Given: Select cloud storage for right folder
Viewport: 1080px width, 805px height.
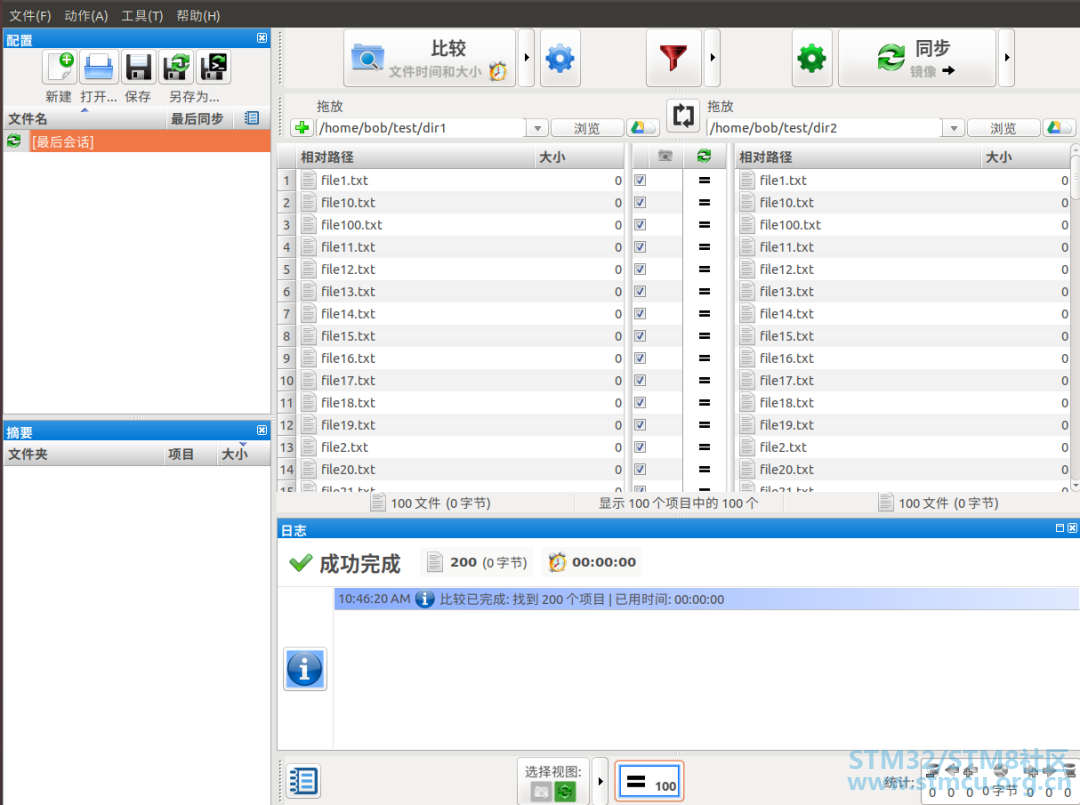Looking at the screenshot, I should pyautogui.click(x=1059, y=127).
